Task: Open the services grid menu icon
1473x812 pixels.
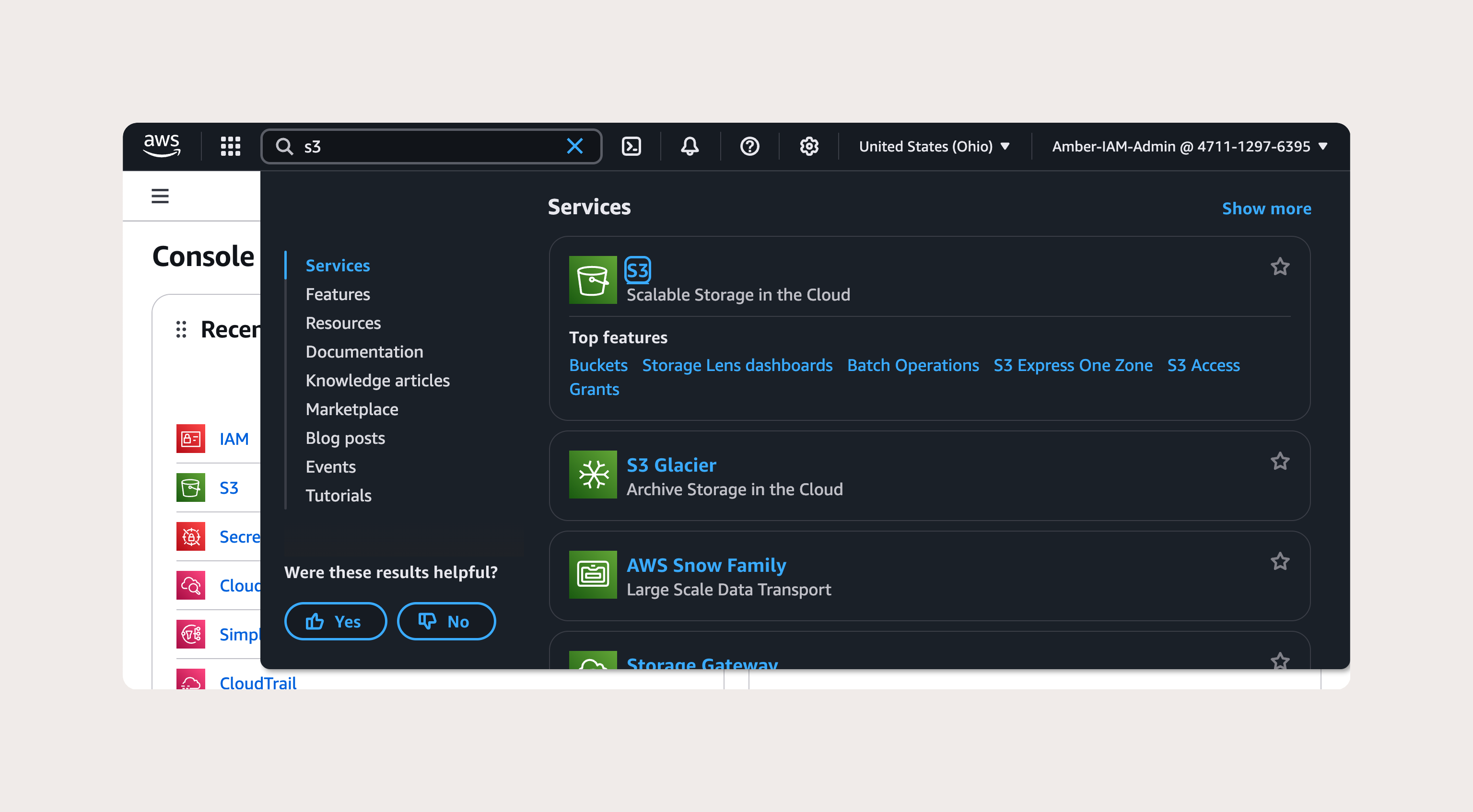Action: point(231,146)
